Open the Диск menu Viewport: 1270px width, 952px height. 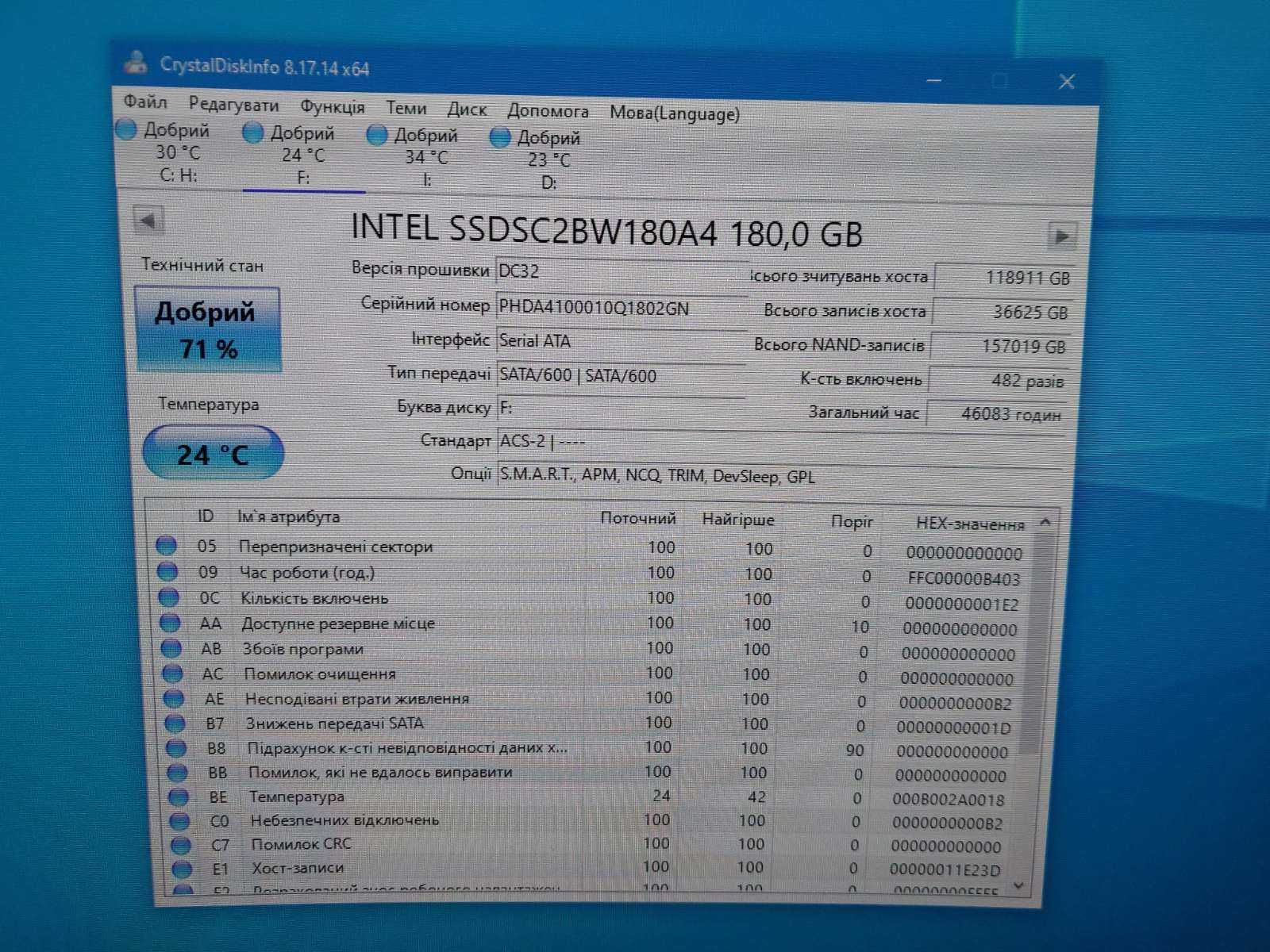pyautogui.click(x=466, y=109)
